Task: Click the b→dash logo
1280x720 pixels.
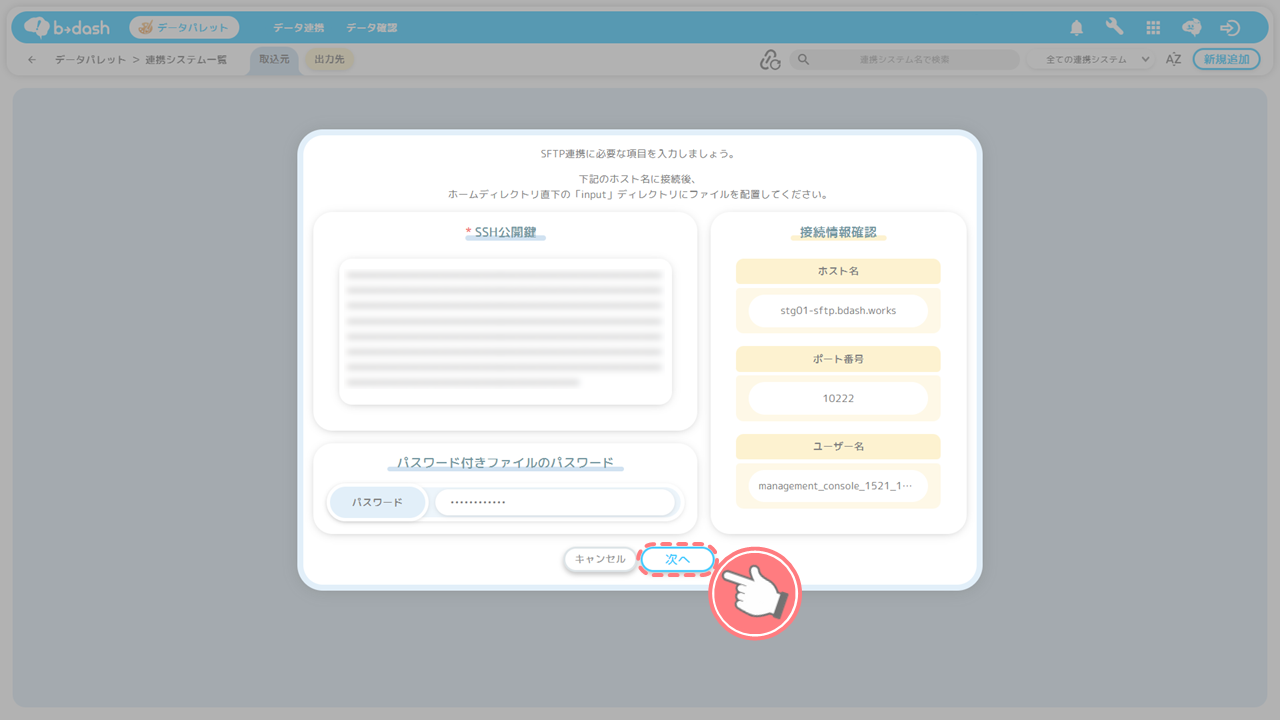Action: click(x=67, y=28)
